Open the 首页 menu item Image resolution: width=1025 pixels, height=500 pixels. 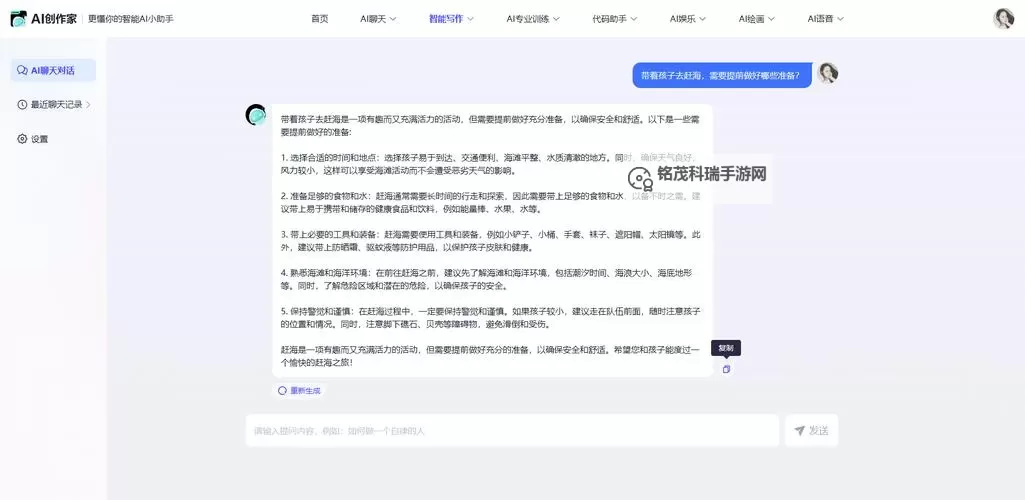[x=320, y=19]
